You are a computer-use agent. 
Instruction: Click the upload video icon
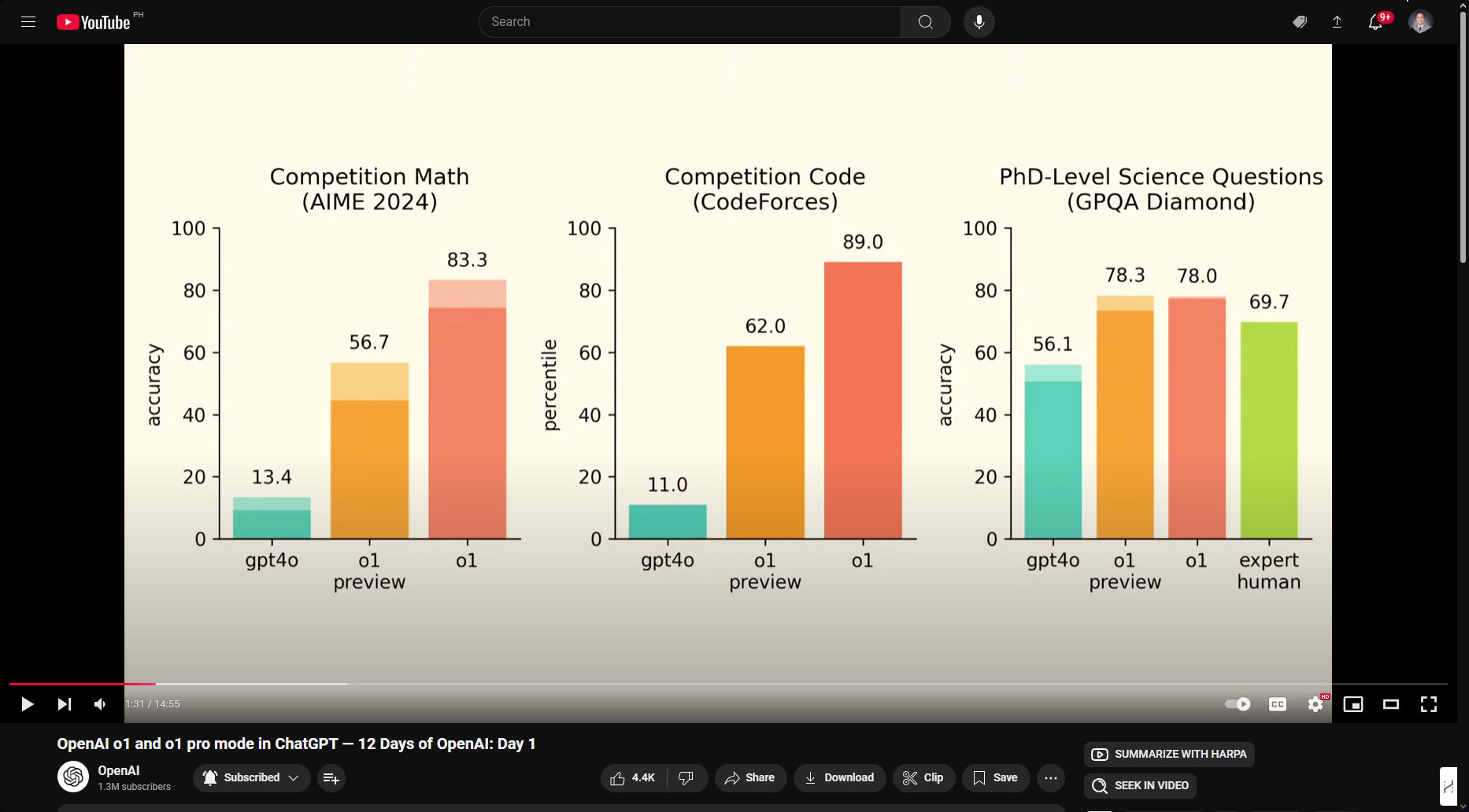(1337, 22)
